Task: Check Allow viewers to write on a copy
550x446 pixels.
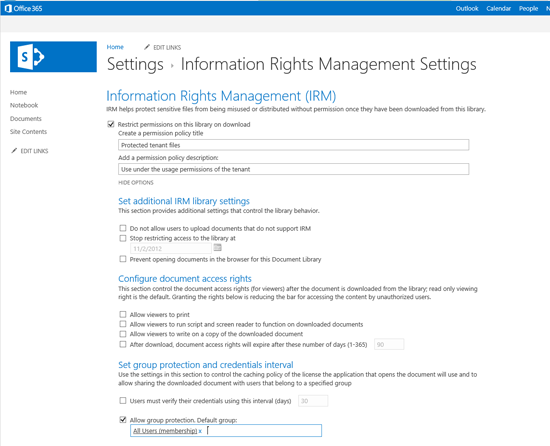Action: (122, 334)
